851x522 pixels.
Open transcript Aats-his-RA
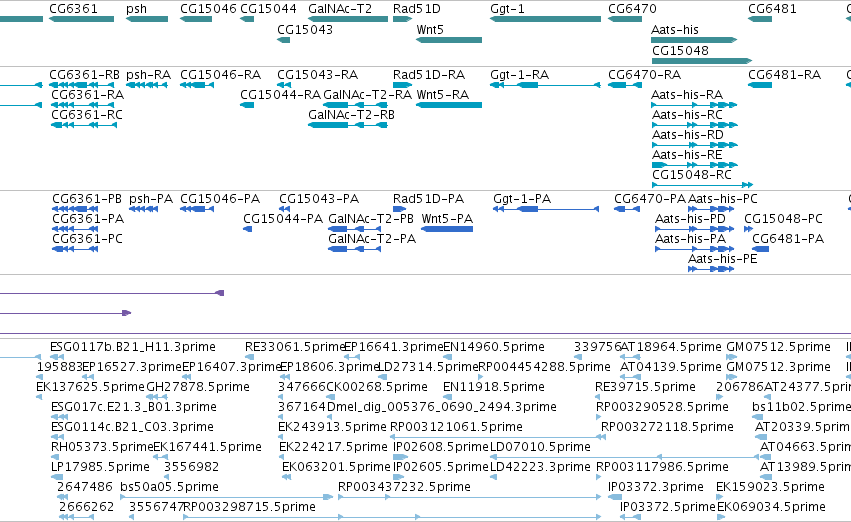click(x=687, y=94)
